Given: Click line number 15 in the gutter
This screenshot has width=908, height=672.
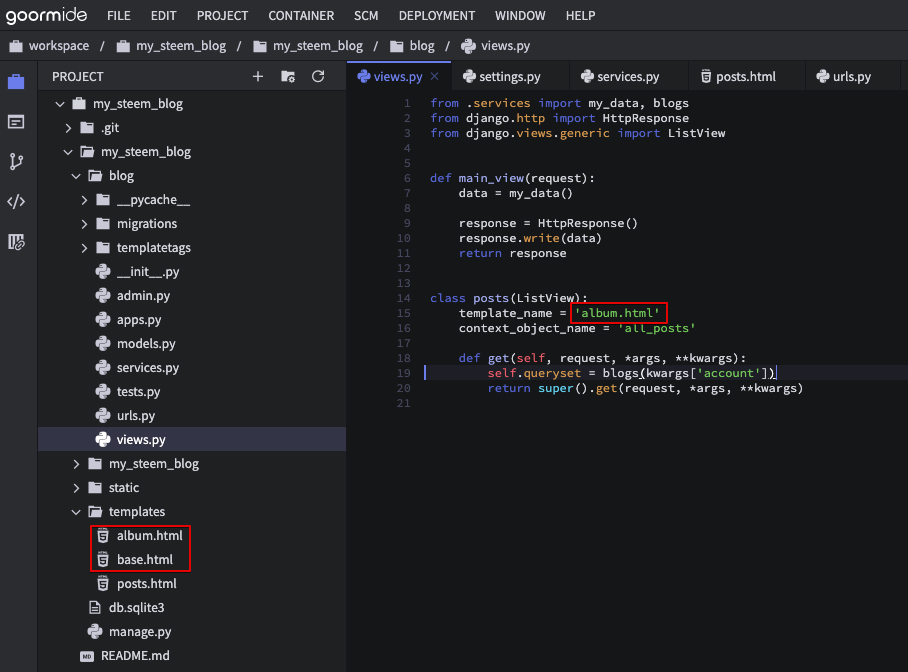Looking at the screenshot, I should [x=404, y=313].
